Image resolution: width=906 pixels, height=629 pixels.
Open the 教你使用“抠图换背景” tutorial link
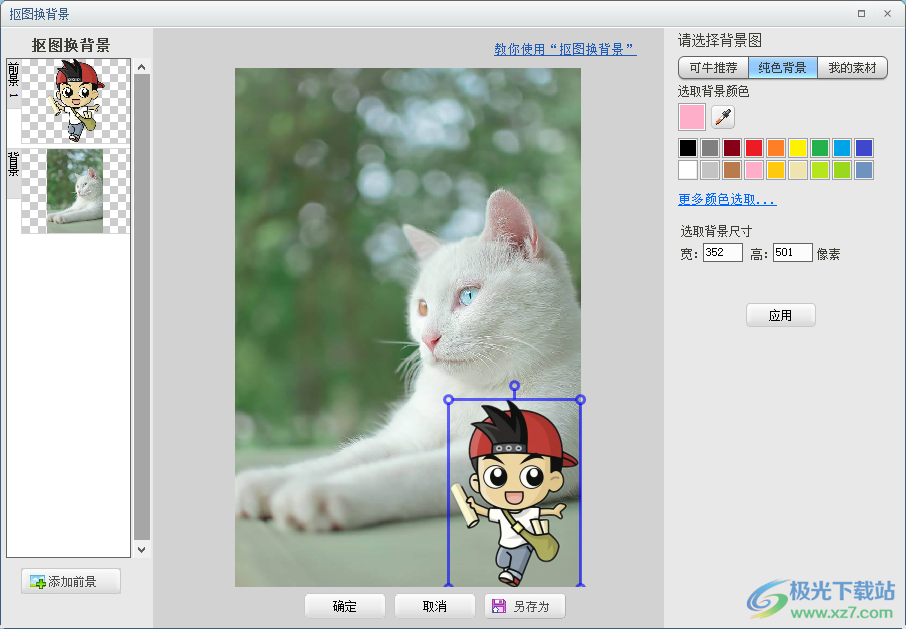565,49
